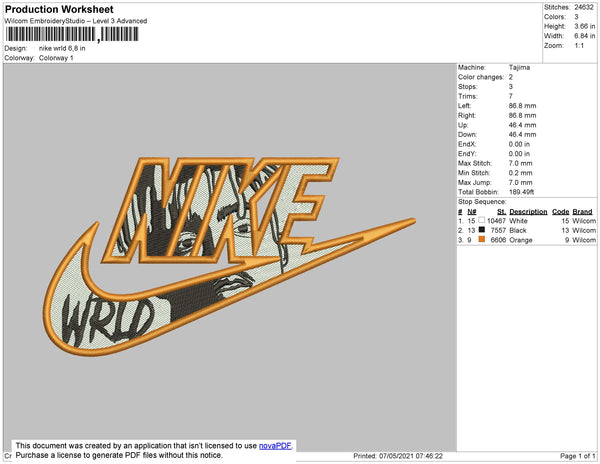Click the white color swatch in stop sequence
Image resolution: width=600 pixels, height=464 pixels.
[481, 220]
